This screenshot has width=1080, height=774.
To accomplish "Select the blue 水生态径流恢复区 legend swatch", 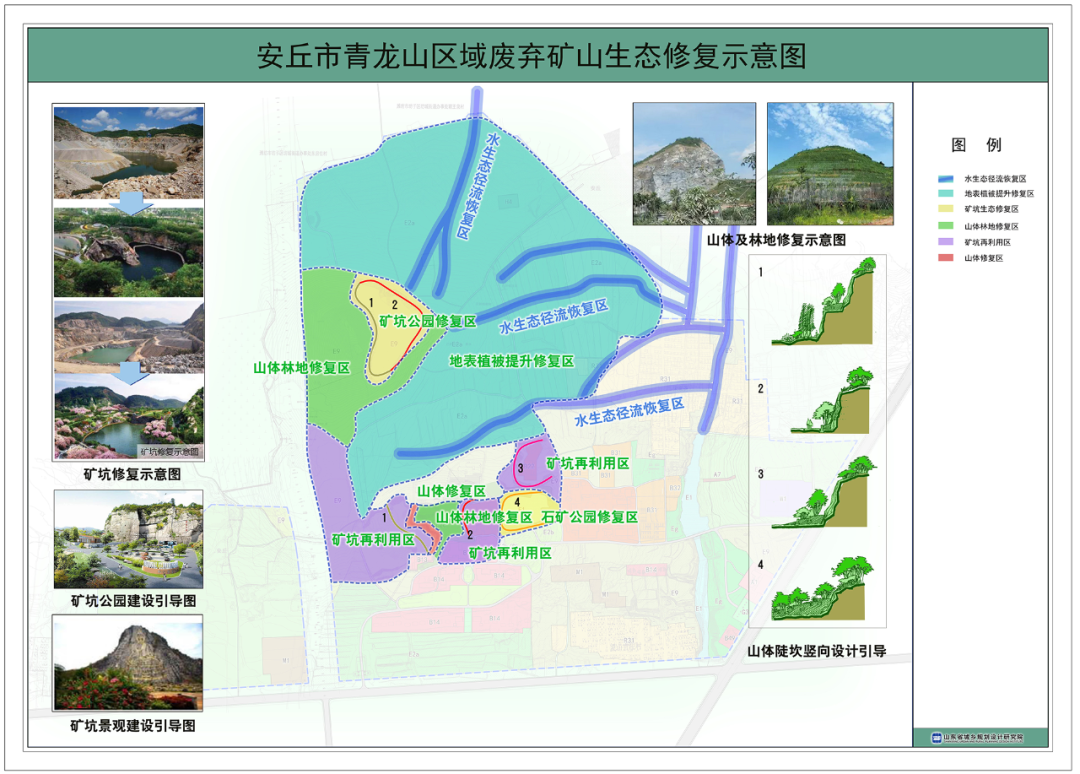I will click(x=946, y=179).
